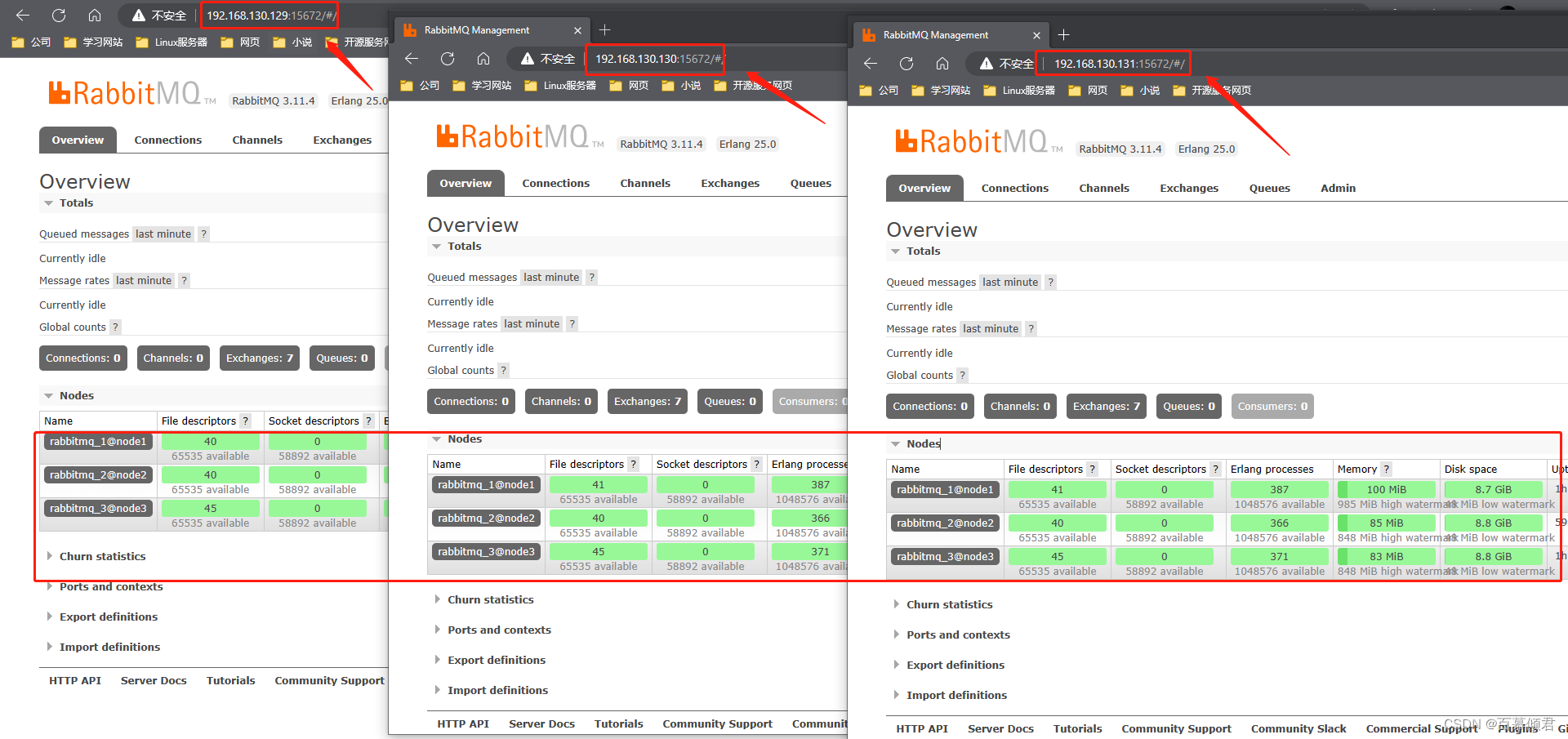This screenshot has width=1568, height=739.
Task: Reload the 192.168.130.131 browser window
Action: pyautogui.click(x=906, y=64)
